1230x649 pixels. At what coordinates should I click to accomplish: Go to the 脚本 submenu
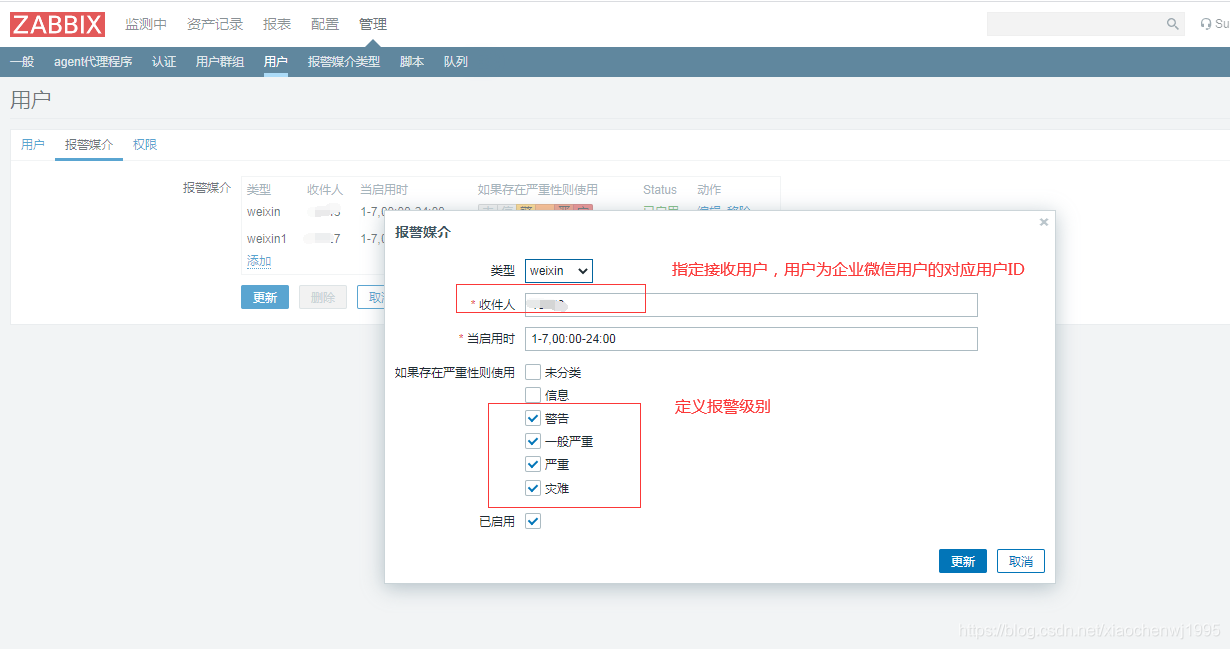pos(412,62)
